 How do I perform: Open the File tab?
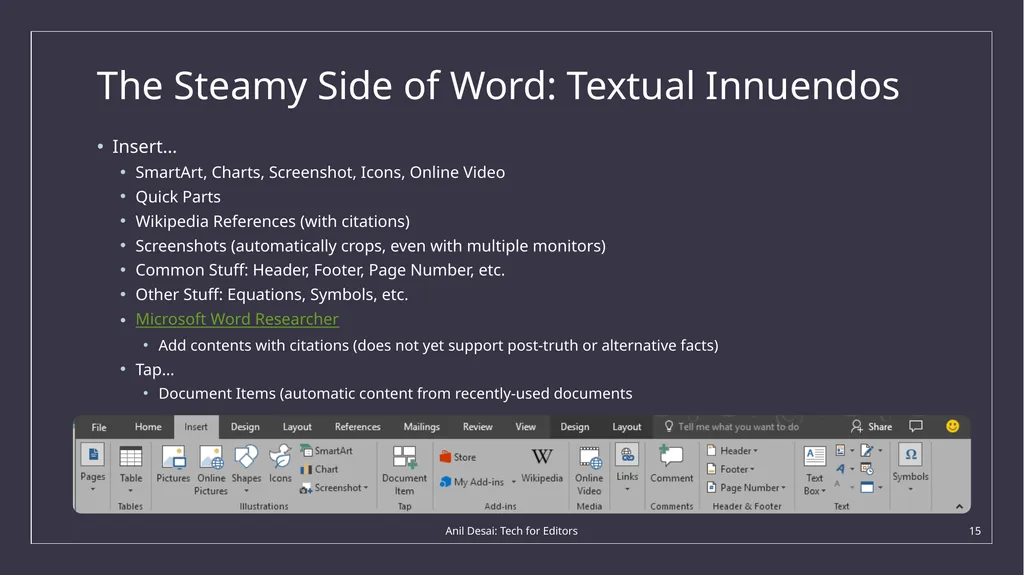click(99, 427)
